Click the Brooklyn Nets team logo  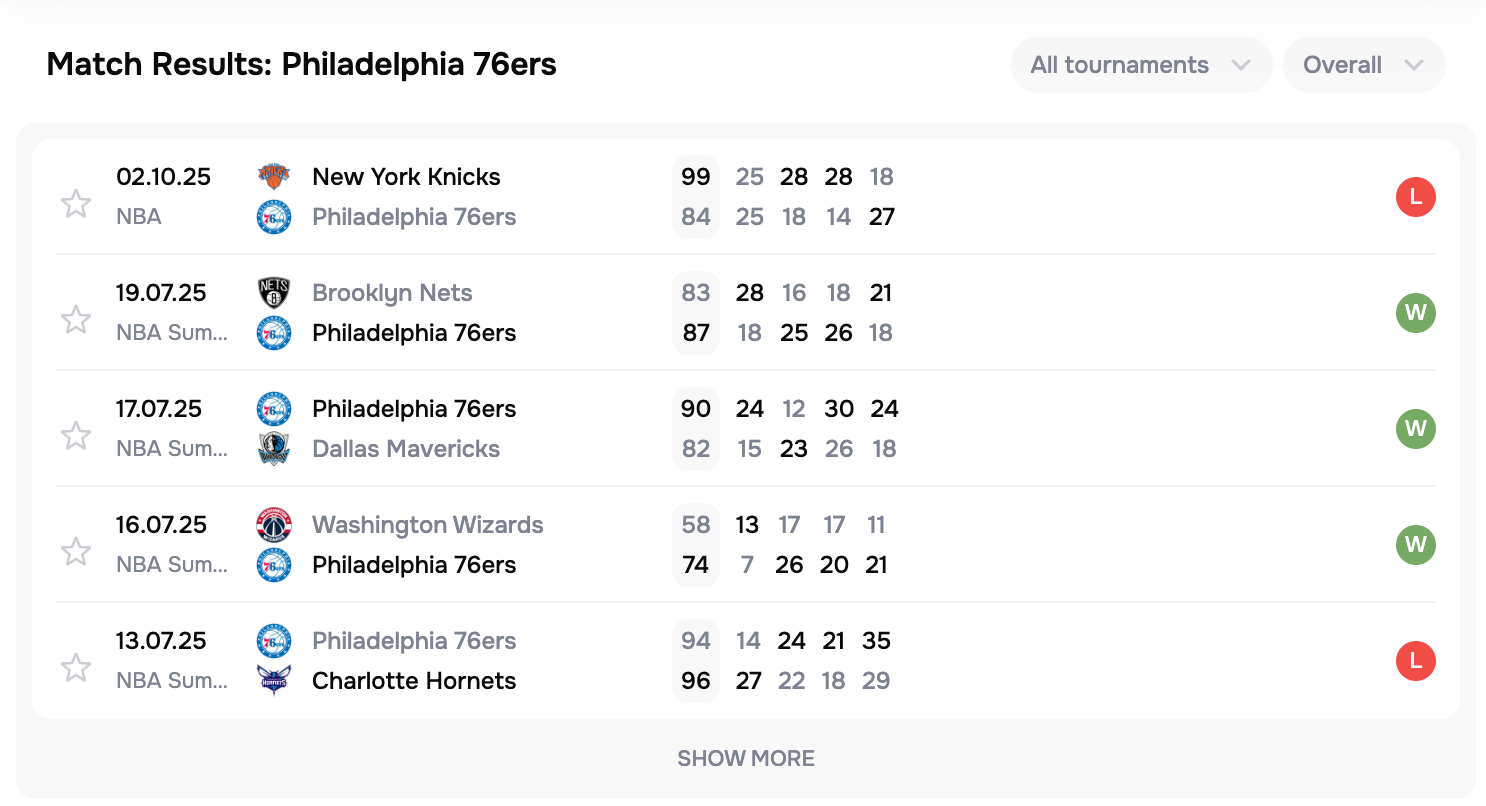(x=274, y=293)
